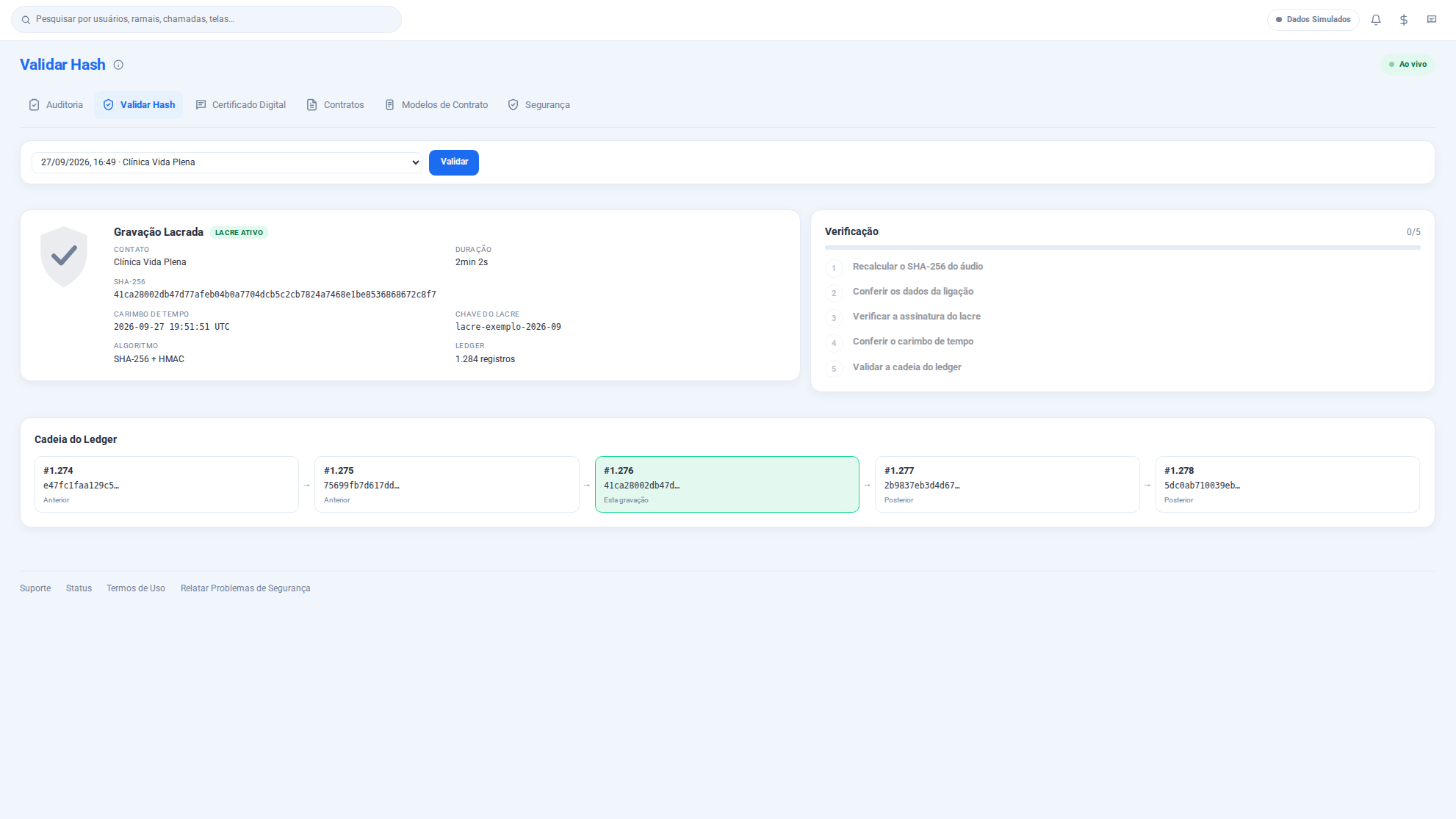This screenshot has height=819, width=1456.
Task: Open the notifications bell
Action: click(1376, 20)
